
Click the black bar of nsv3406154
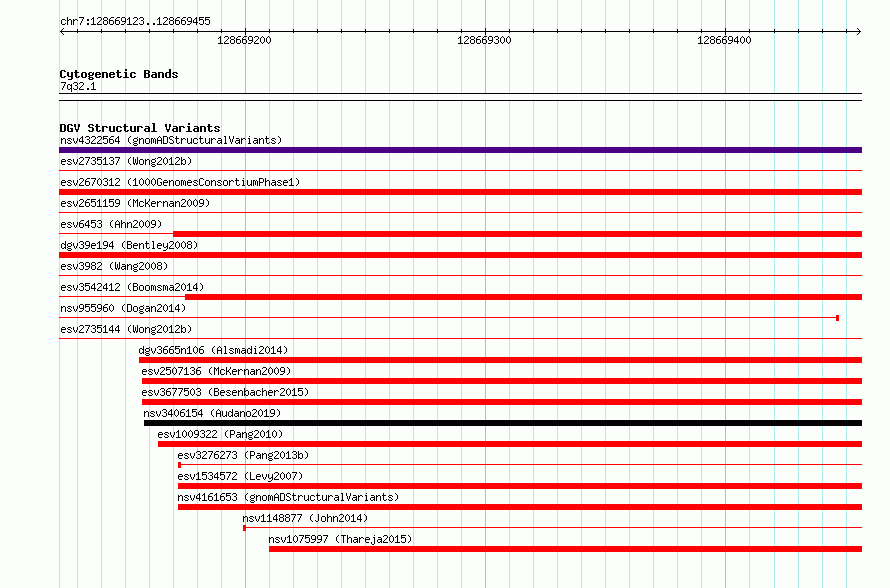tap(503, 423)
